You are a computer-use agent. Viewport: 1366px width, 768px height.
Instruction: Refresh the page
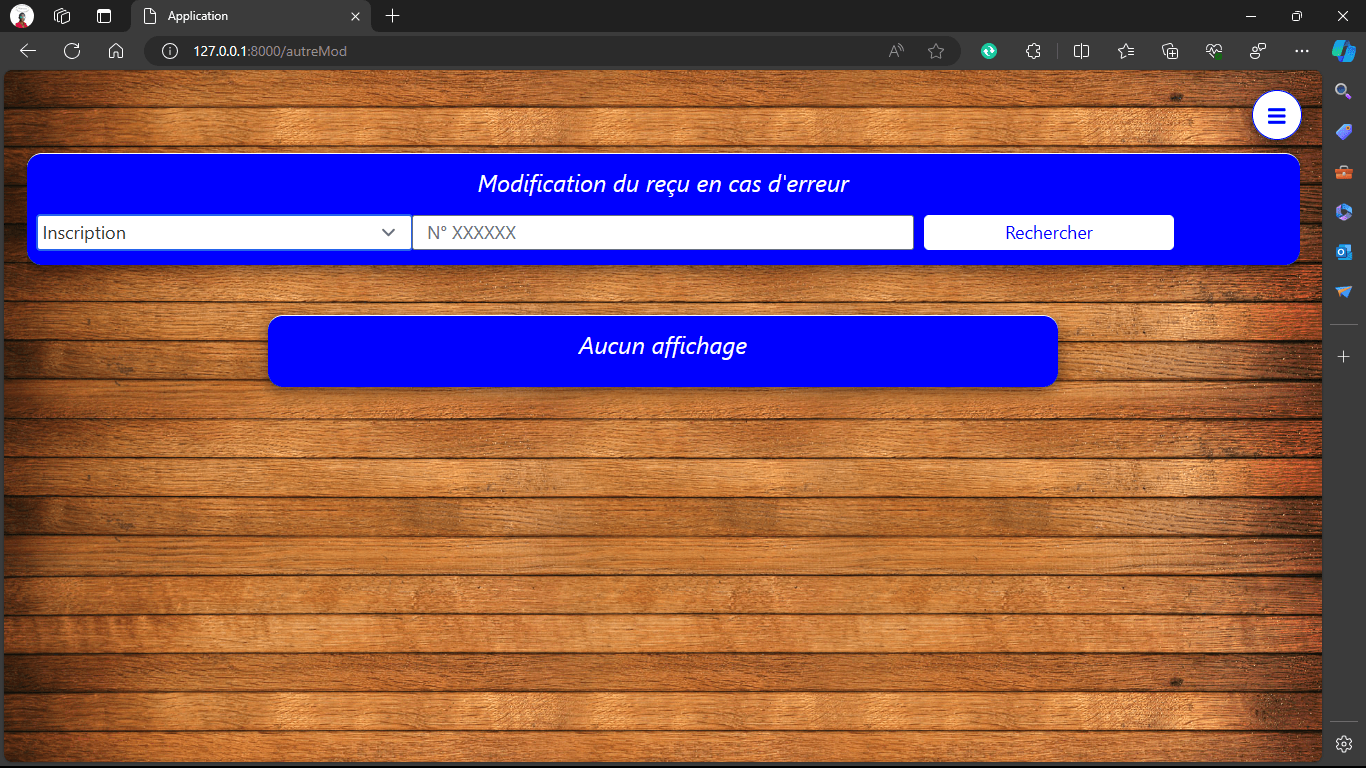(72, 51)
